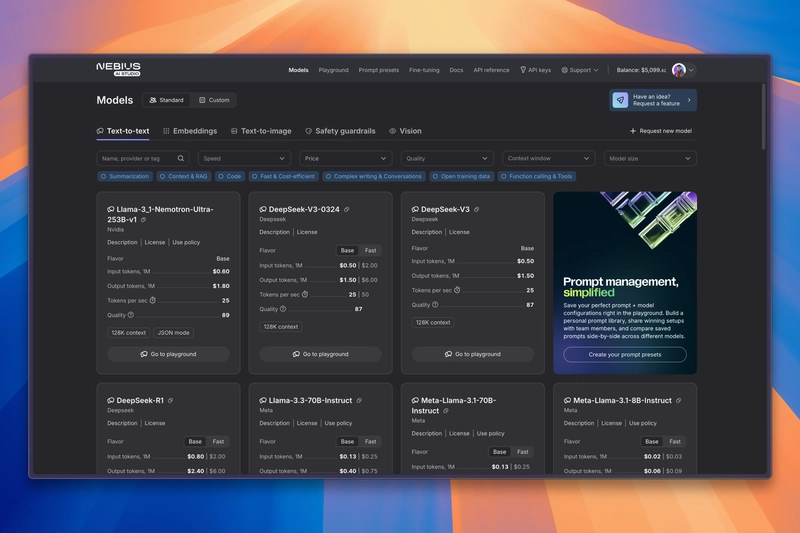Toggle the Context & RAG filter tag
800x533 pixels.
[x=184, y=176]
